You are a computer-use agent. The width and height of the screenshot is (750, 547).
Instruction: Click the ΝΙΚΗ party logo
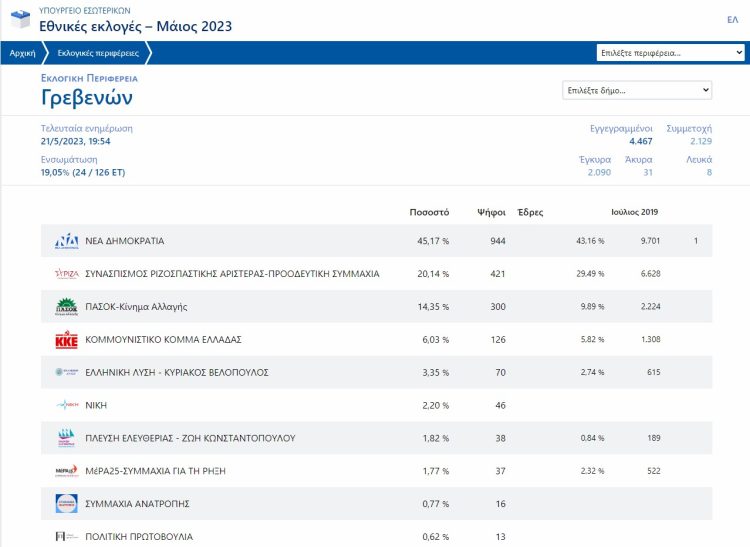click(x=66, y=405)
